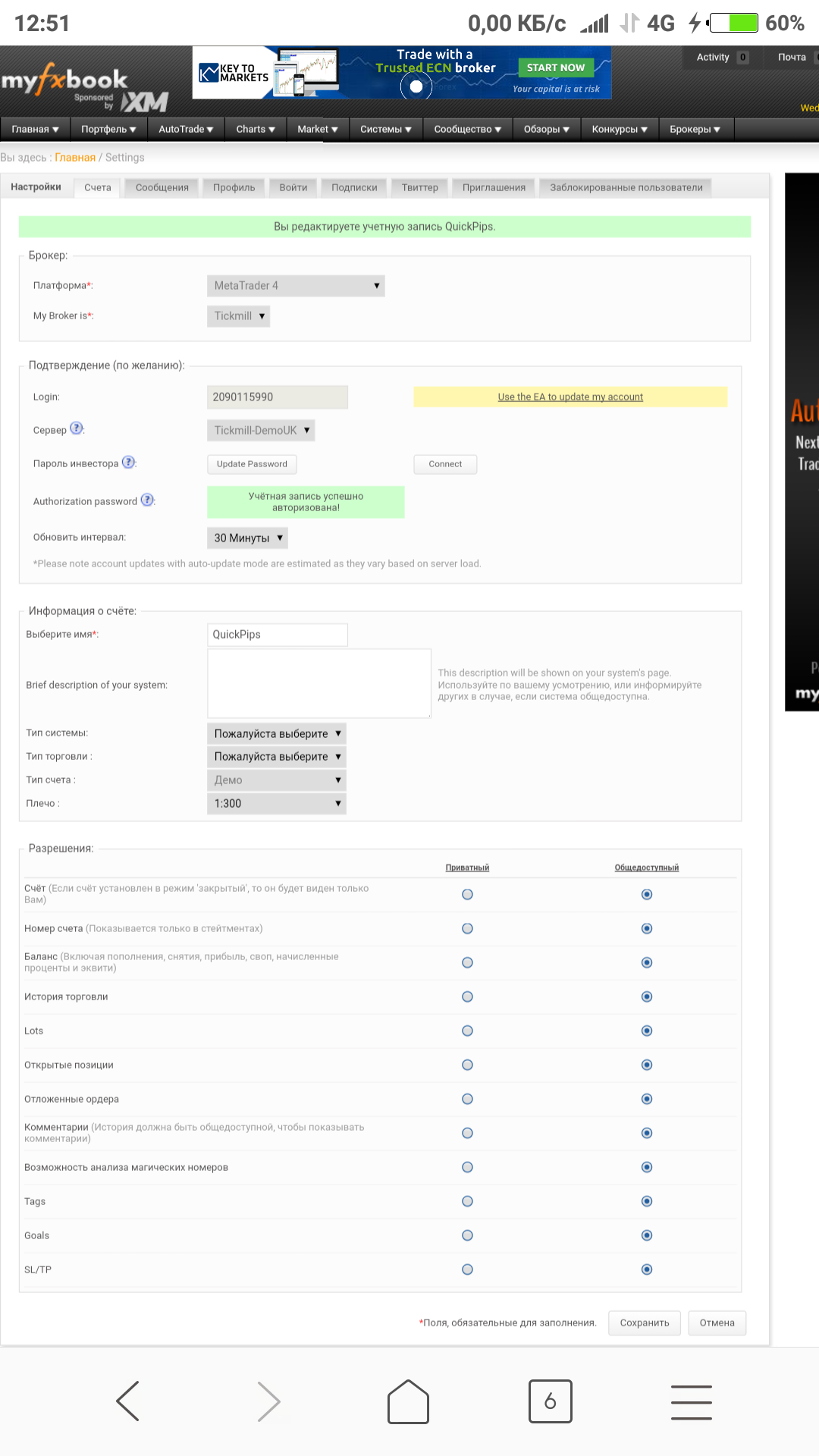This screenshot has height=1456, width=819.
Task: Click the Отмена button
Action: 717,1323
